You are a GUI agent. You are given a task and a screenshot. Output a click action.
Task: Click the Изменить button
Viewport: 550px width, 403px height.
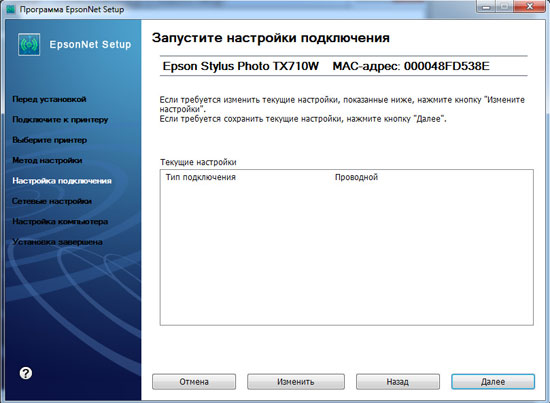coord(296,382)
